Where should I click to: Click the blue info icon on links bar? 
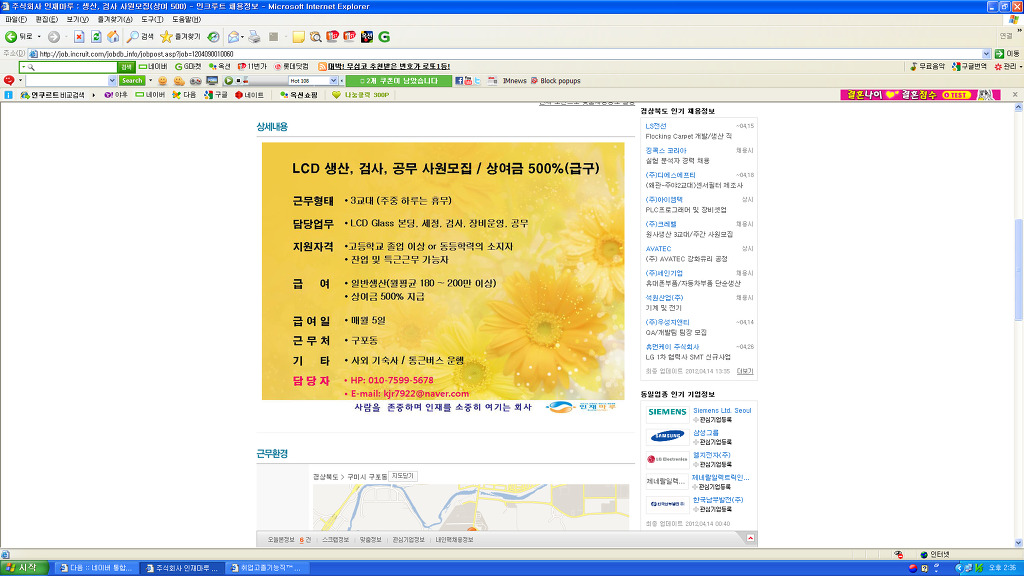[8, 95]
